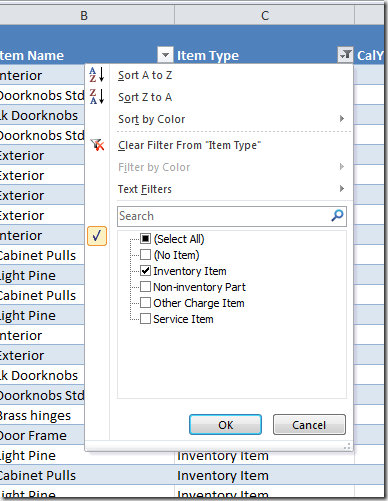Expand the Sort by Color submenu arrow
The height and width of the screenshot is (501, 388).
342,119
